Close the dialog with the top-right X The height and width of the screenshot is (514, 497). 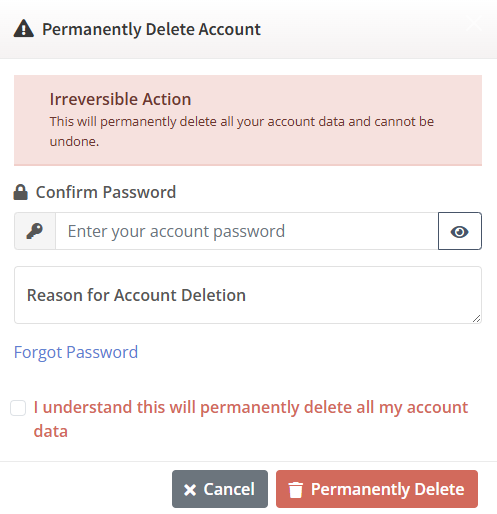coord(474,23)
